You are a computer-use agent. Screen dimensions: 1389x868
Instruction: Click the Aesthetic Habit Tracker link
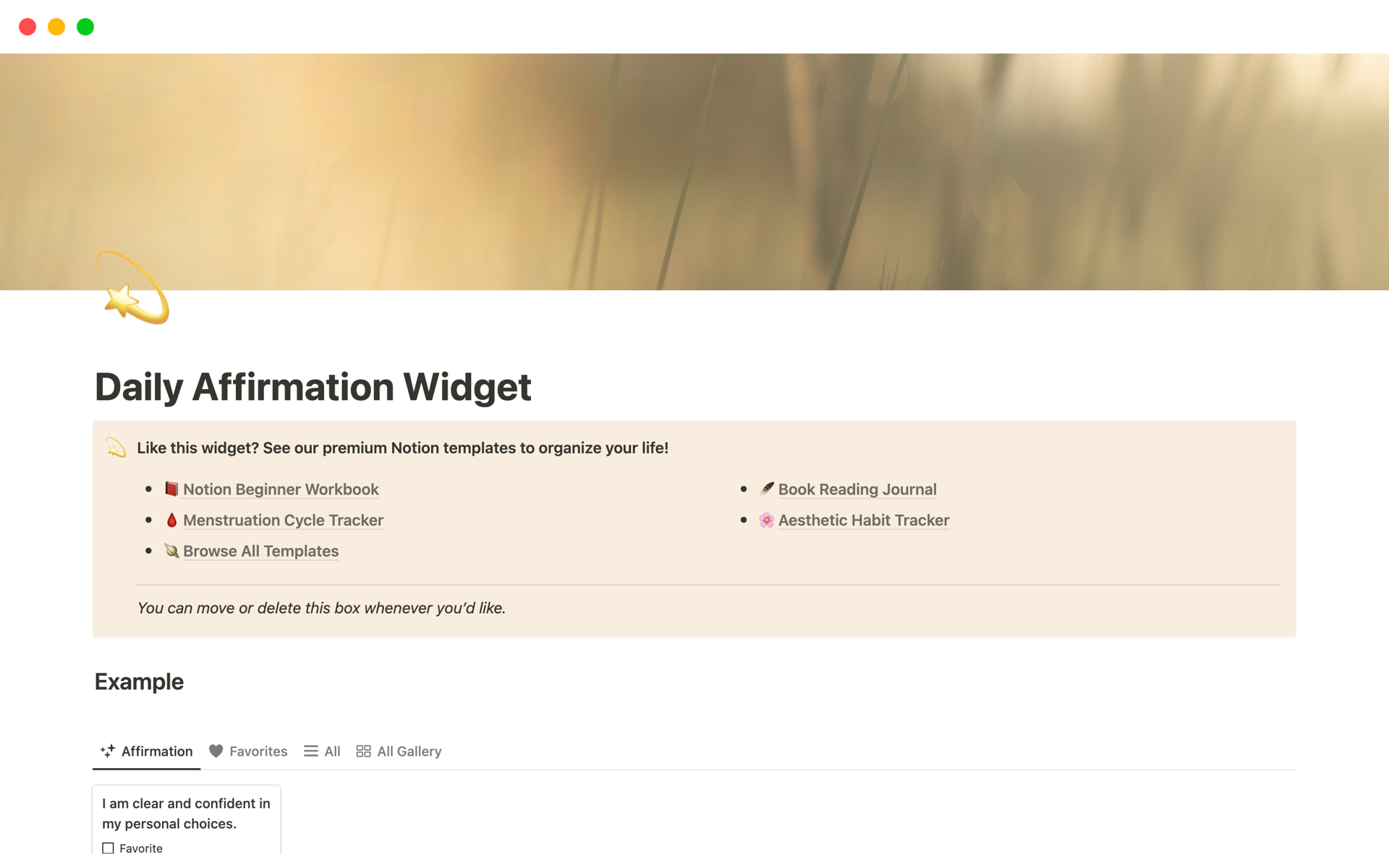click(864, 519)
